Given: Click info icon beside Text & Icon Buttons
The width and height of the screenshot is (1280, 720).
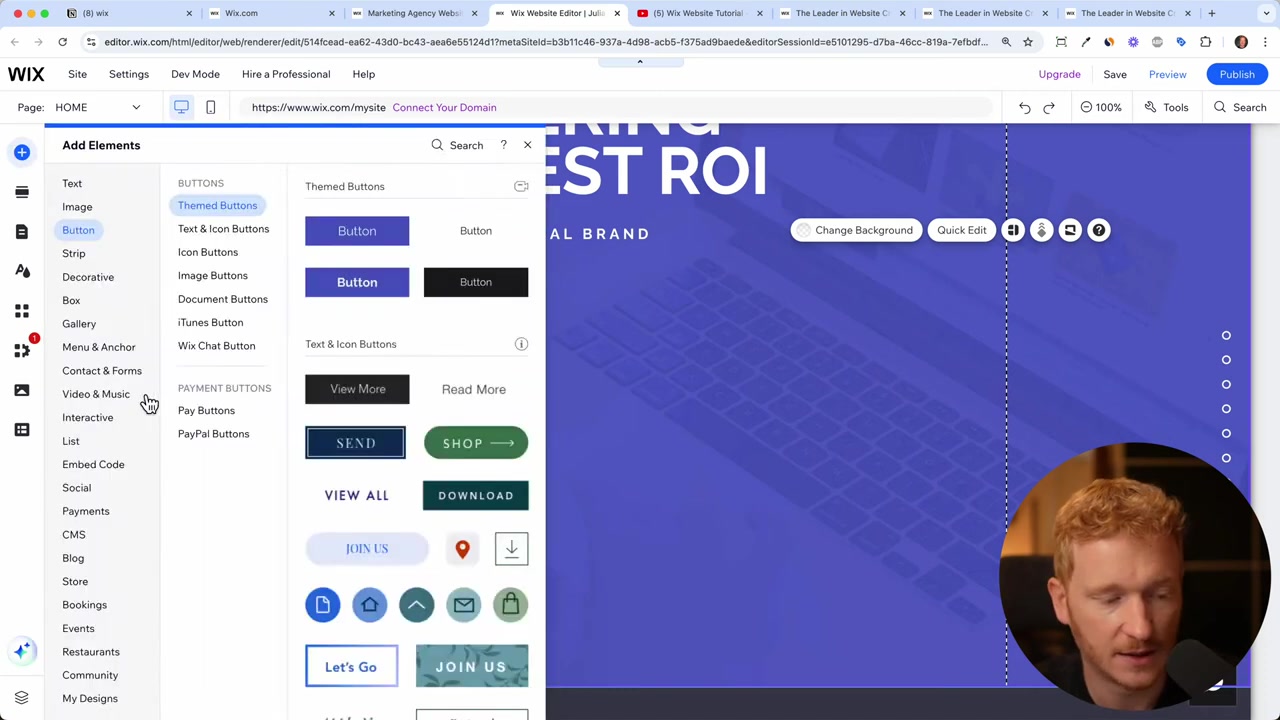Looking at the screenshot, I should pyautogui.click(x=521, y=344).
